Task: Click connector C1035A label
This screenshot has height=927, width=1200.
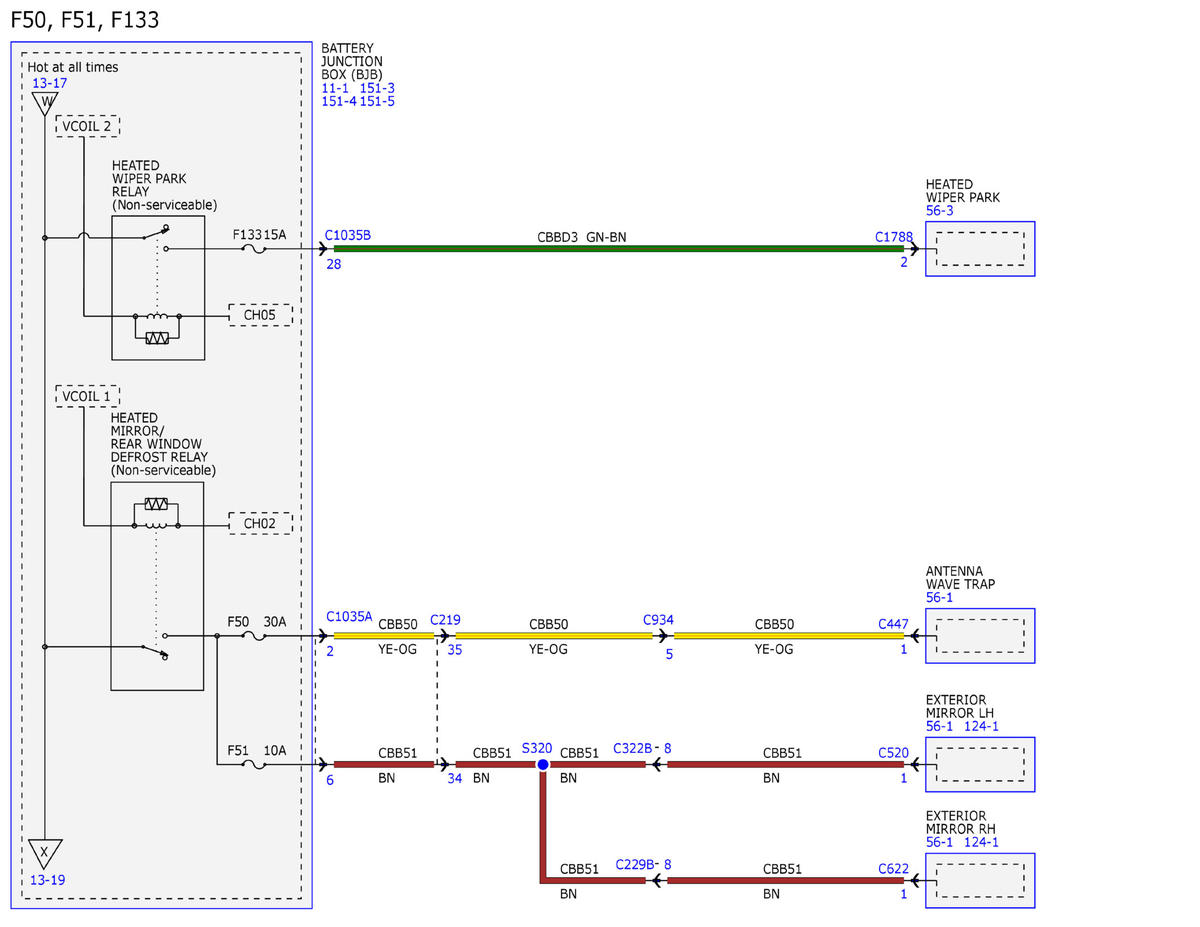Action: 349,618
